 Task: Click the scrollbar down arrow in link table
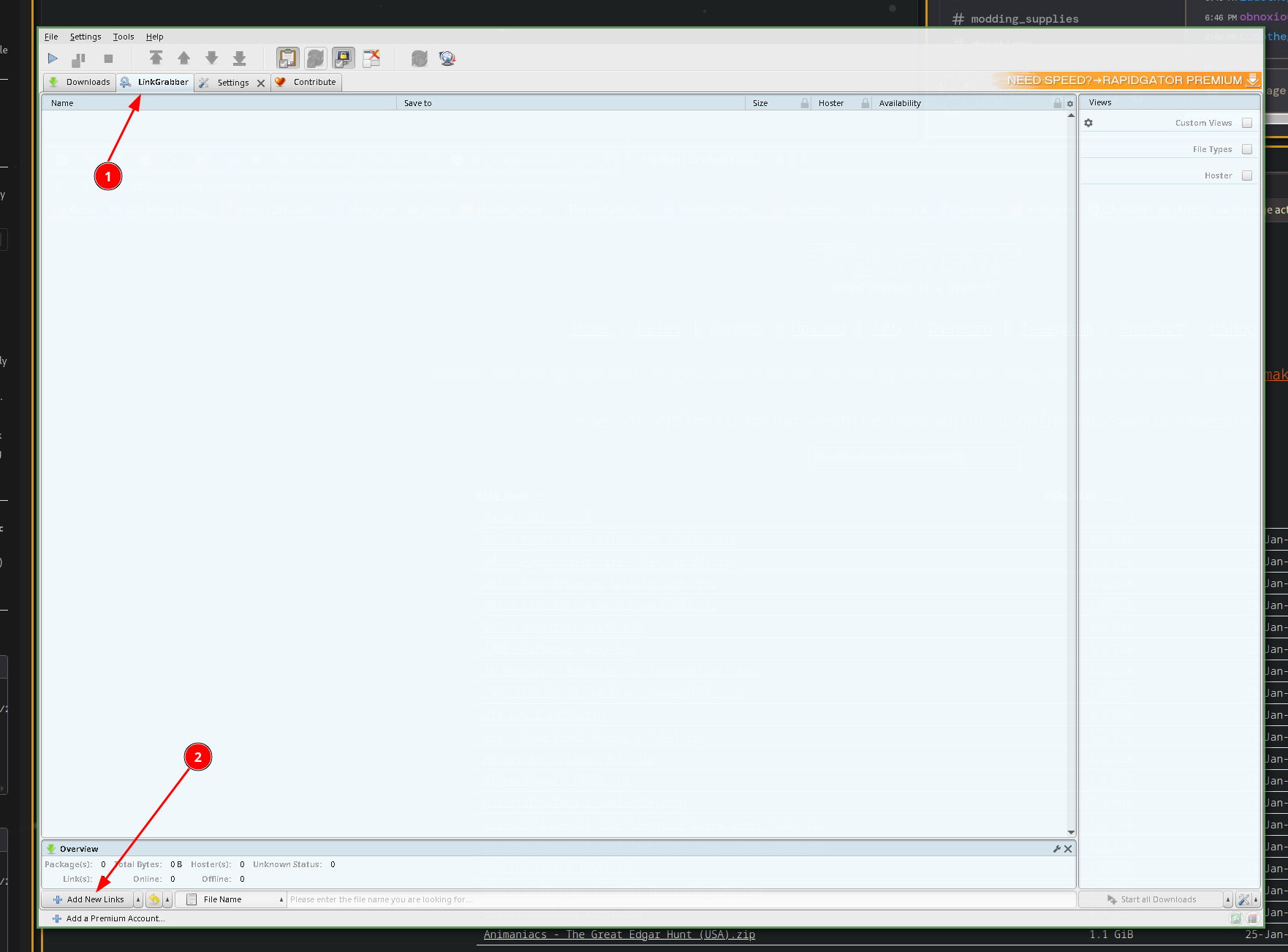(1071, 832)
